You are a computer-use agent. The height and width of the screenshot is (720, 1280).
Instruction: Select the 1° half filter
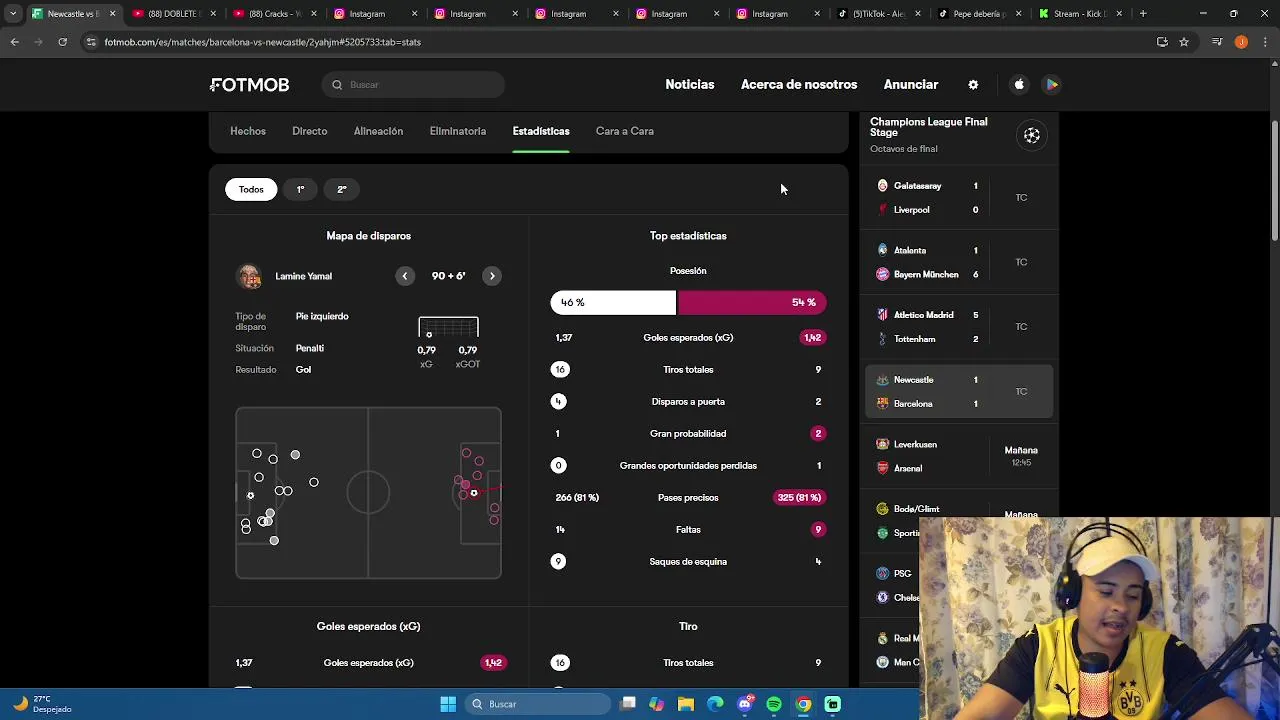300,189
